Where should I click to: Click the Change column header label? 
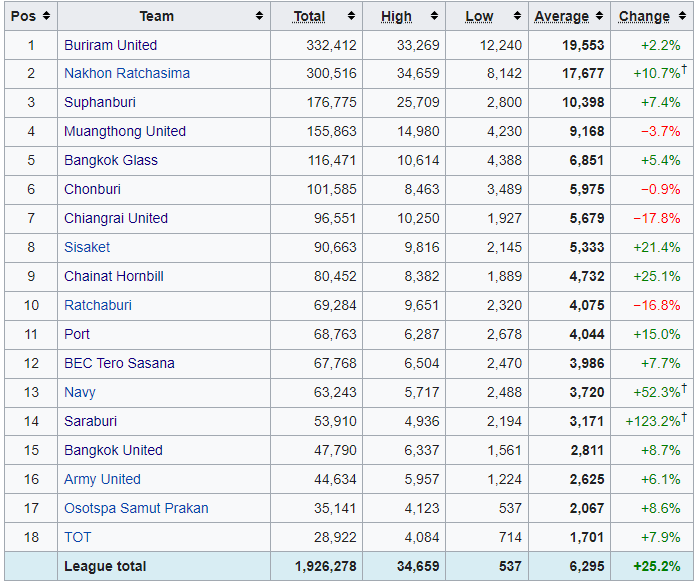645,16
